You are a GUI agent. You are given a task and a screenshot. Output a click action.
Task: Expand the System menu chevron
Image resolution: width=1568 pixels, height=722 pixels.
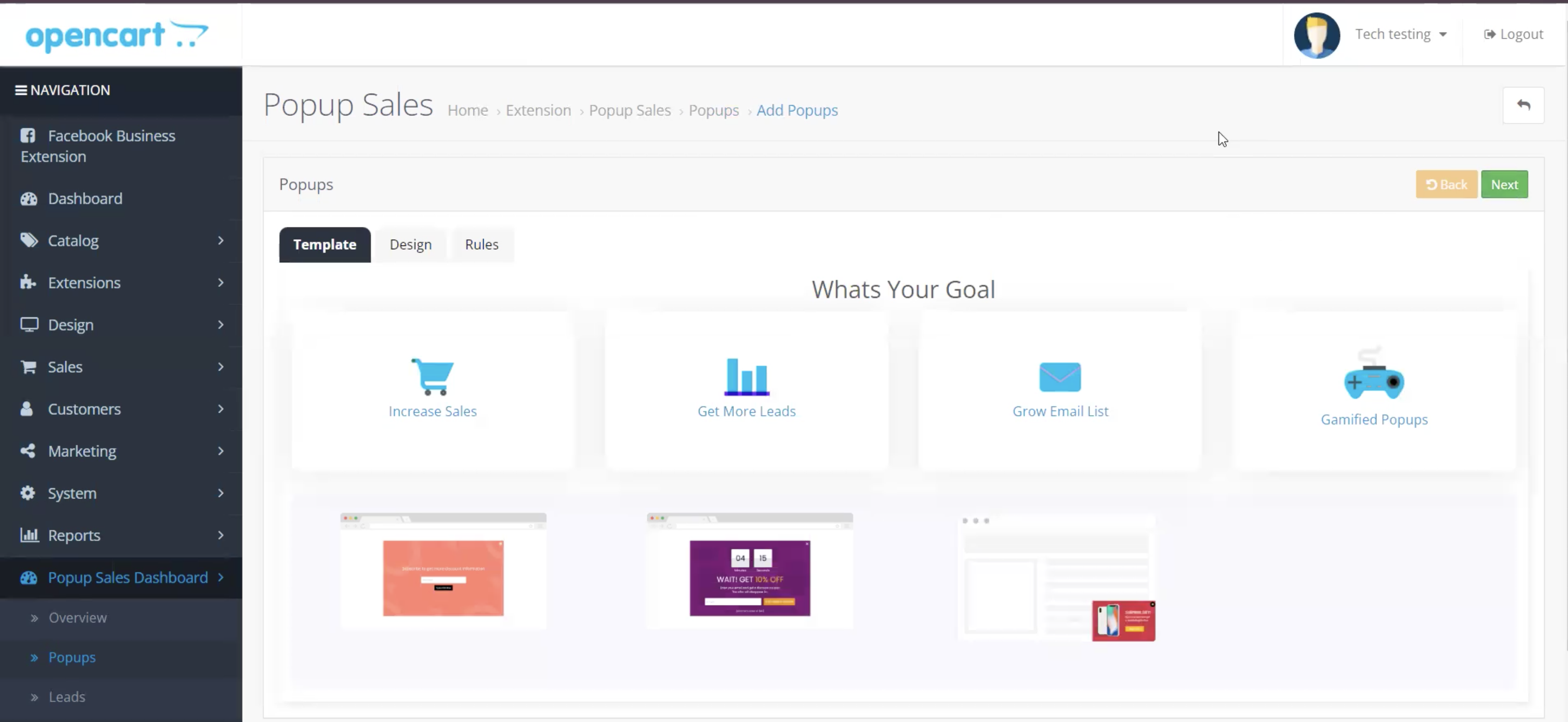(220, 492)
